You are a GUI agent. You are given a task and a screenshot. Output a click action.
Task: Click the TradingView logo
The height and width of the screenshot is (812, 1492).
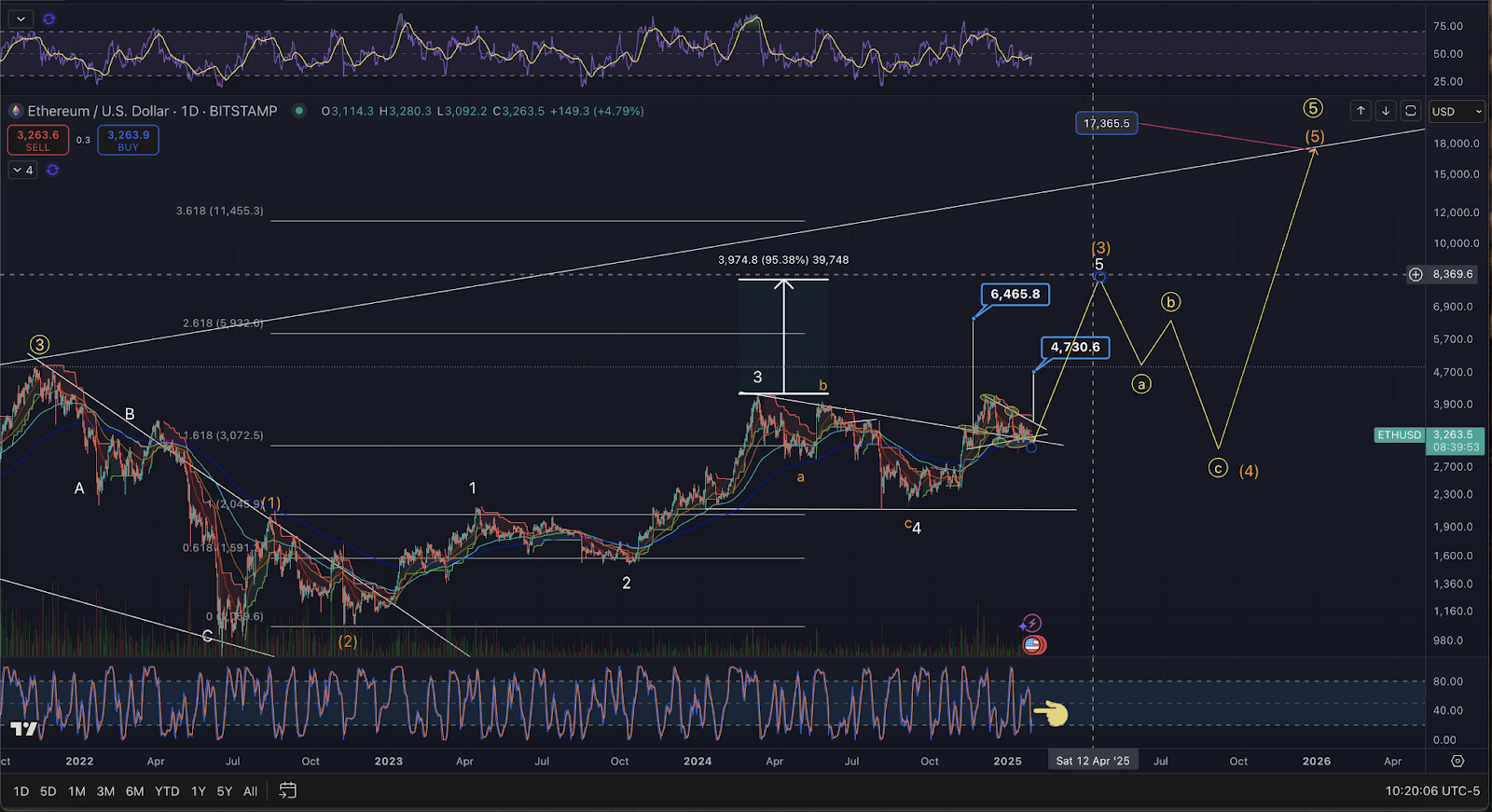pyautogui.click(x=24, y=728)
